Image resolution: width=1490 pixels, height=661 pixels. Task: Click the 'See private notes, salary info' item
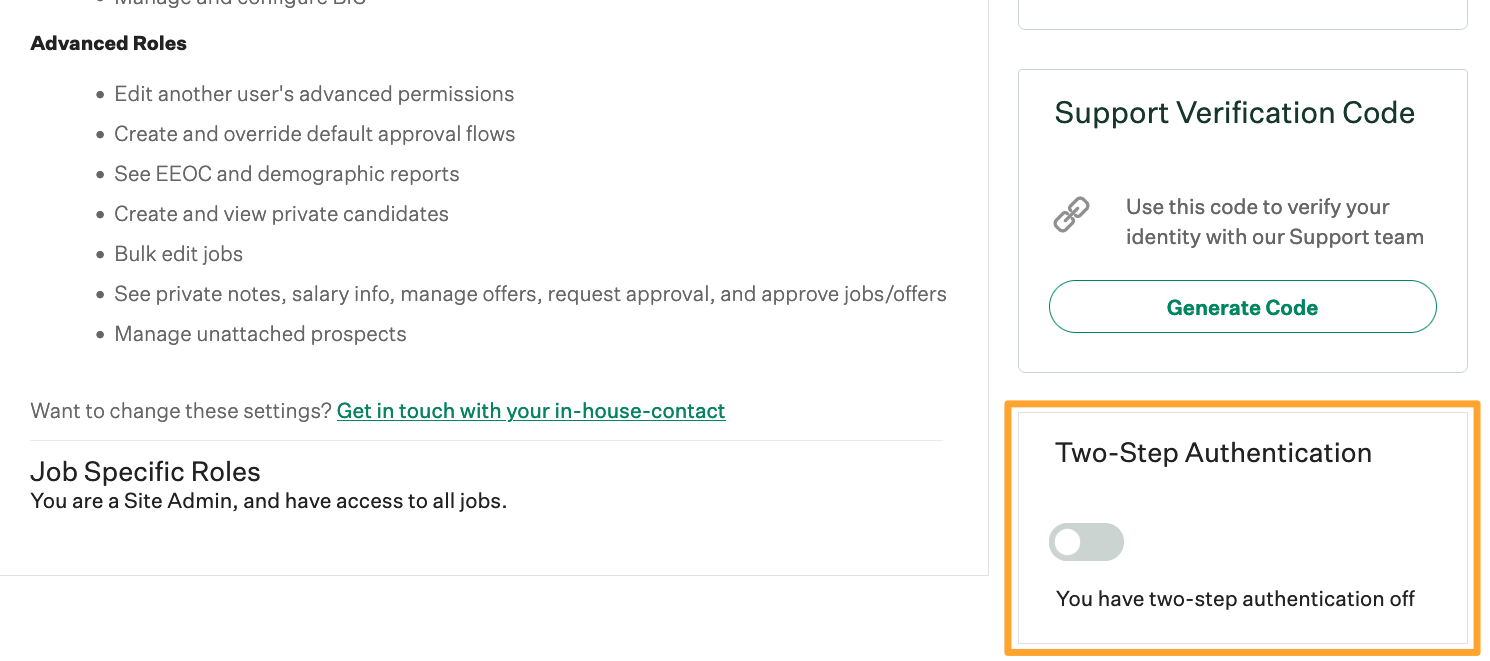530,294
